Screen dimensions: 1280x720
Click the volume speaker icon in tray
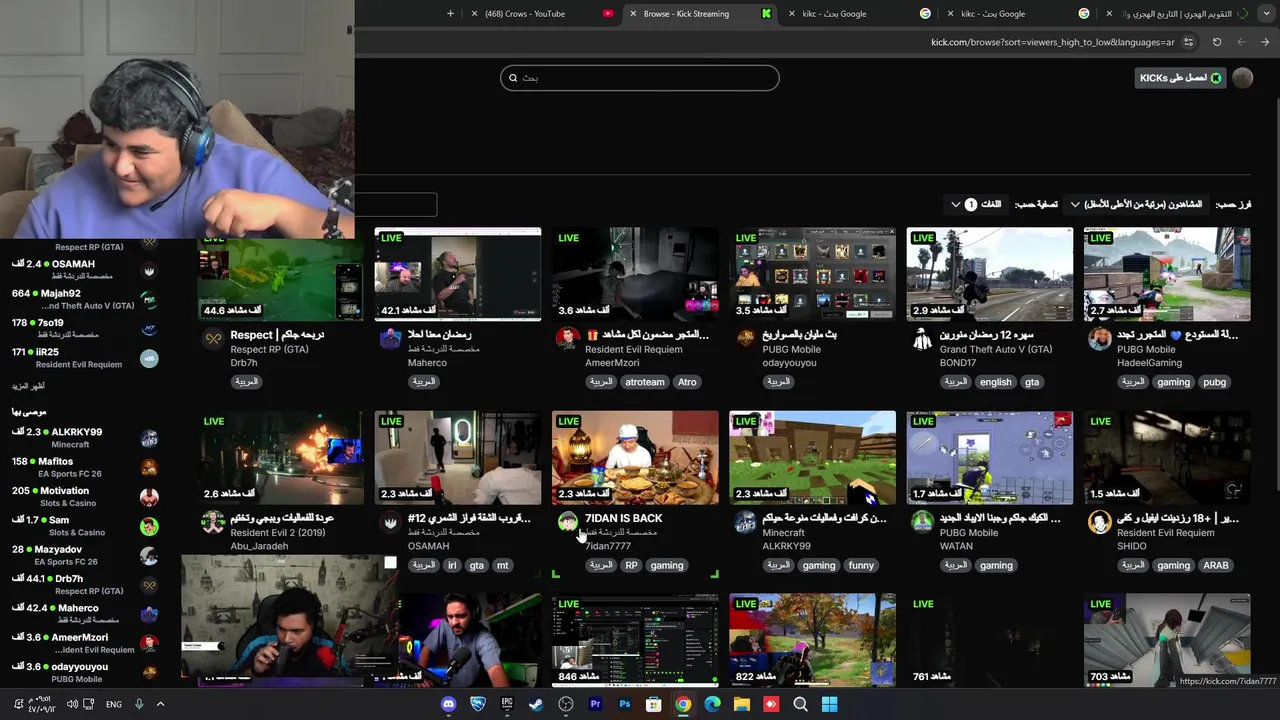pos(72,704)
